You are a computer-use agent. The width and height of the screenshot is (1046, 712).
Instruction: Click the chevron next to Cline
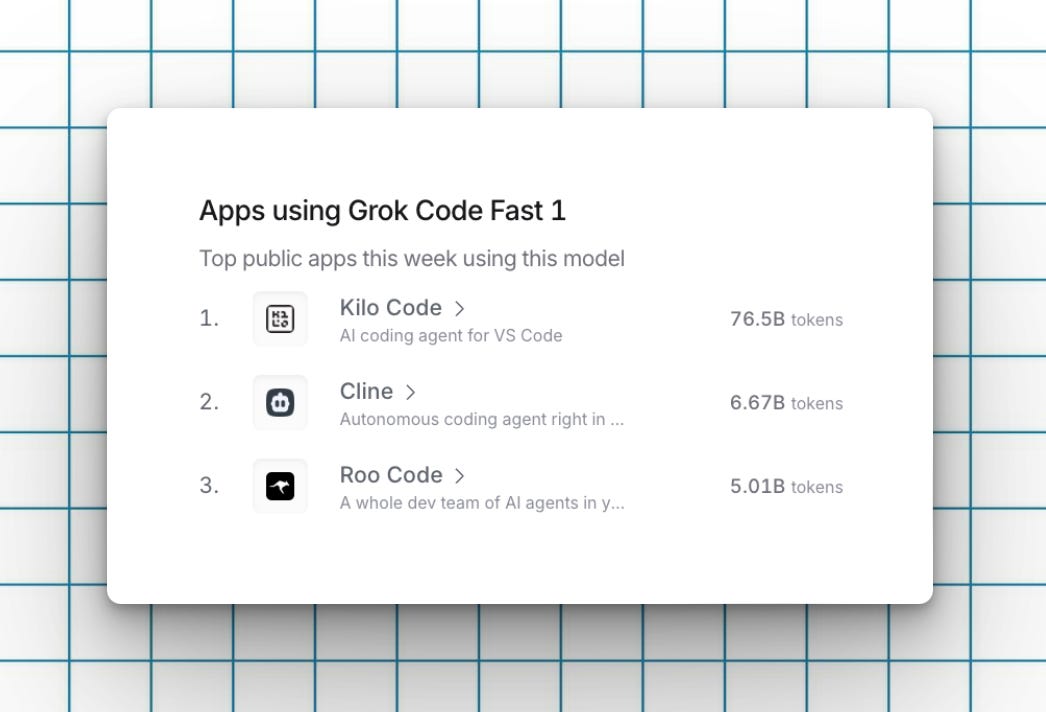[410, 392]
